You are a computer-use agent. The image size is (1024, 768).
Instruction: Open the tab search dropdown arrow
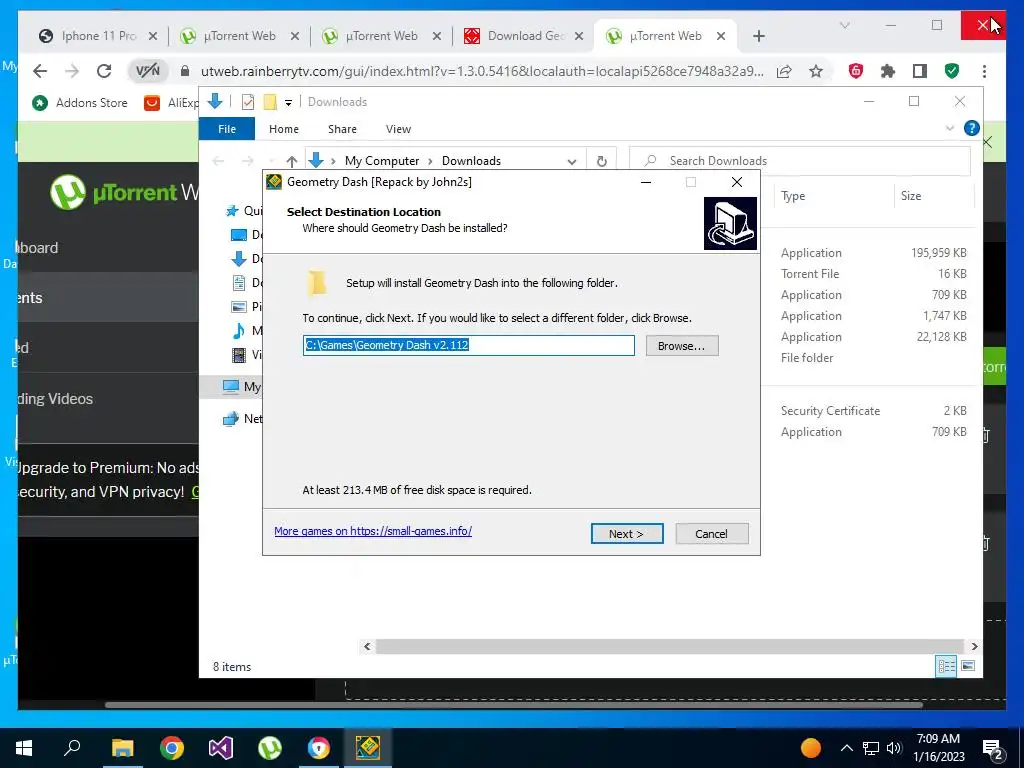844,25
